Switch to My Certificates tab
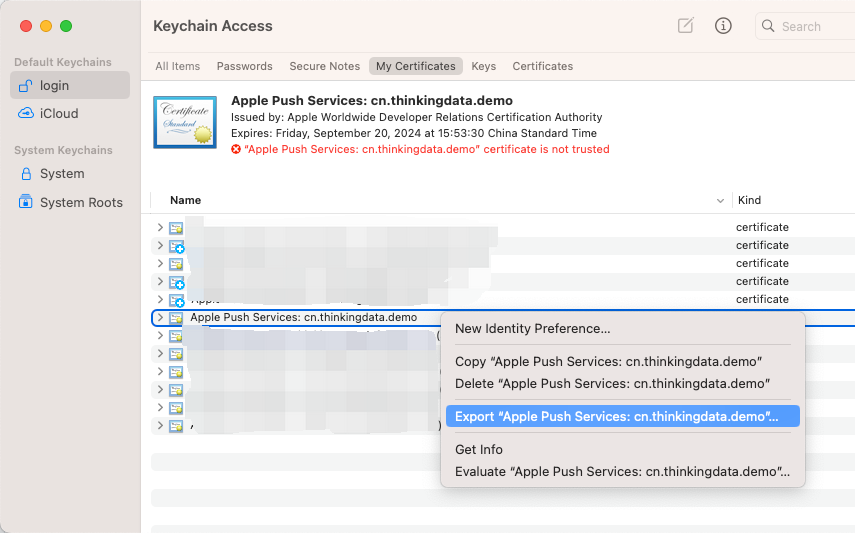 point(416,66)
